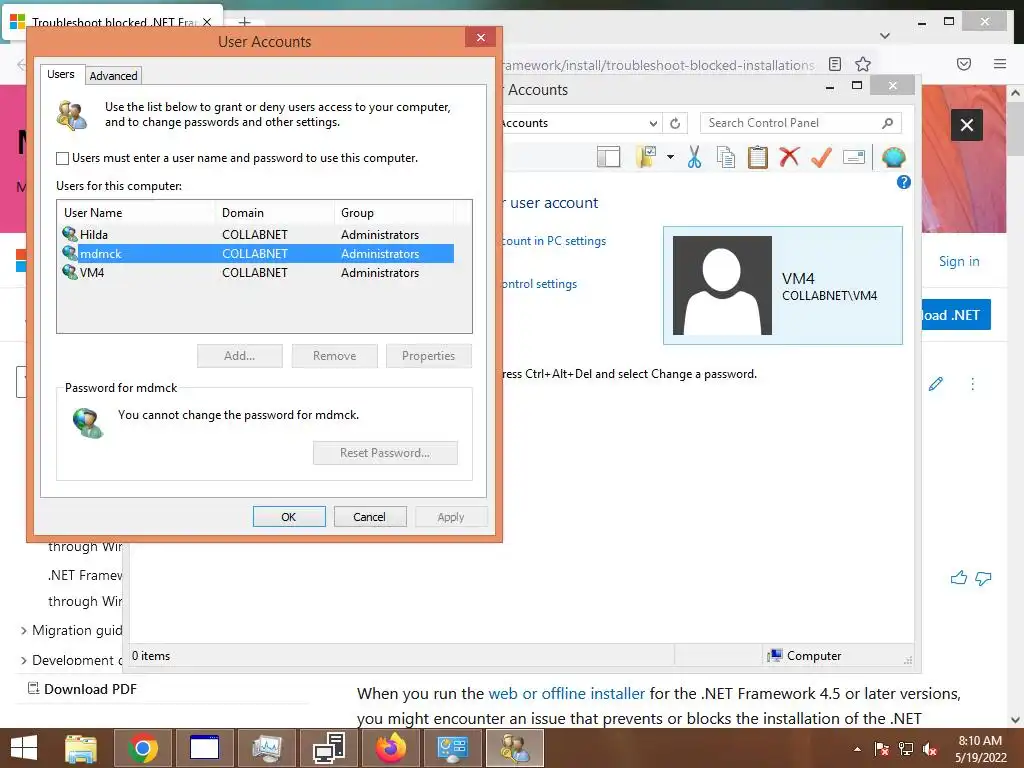Sort by Domain column header
1024x768 pixels.
[x=274, y=213]
